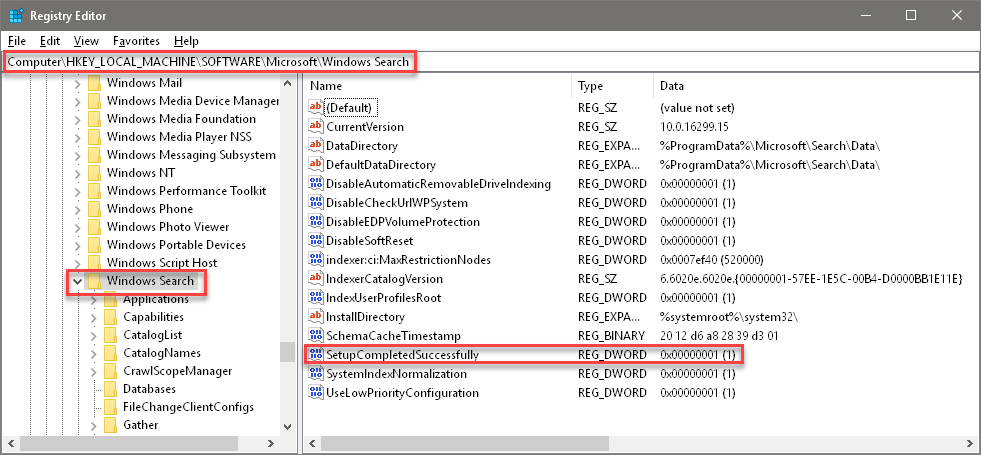Expand the Windows Performance Toolkit key
Viewport: 981px width, 455px height.
[78, 191]
